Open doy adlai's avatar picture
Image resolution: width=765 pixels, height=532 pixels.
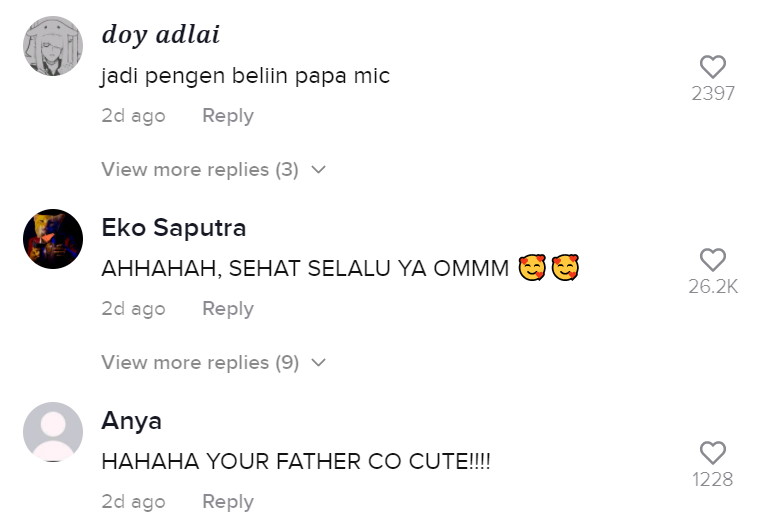(52, 46)
